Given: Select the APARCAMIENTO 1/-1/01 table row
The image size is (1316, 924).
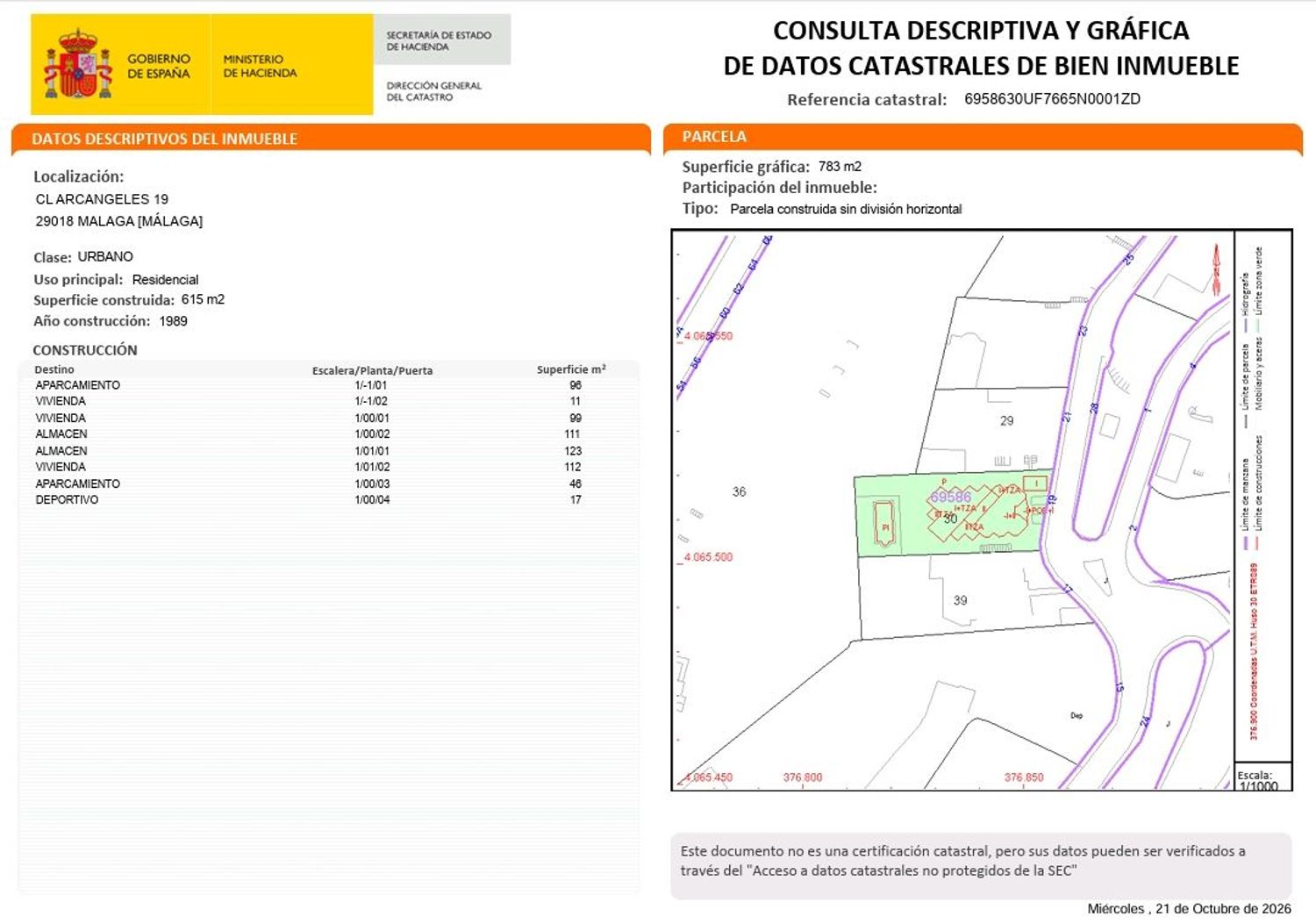Looking at the screenshot, I should click(329, 385).
